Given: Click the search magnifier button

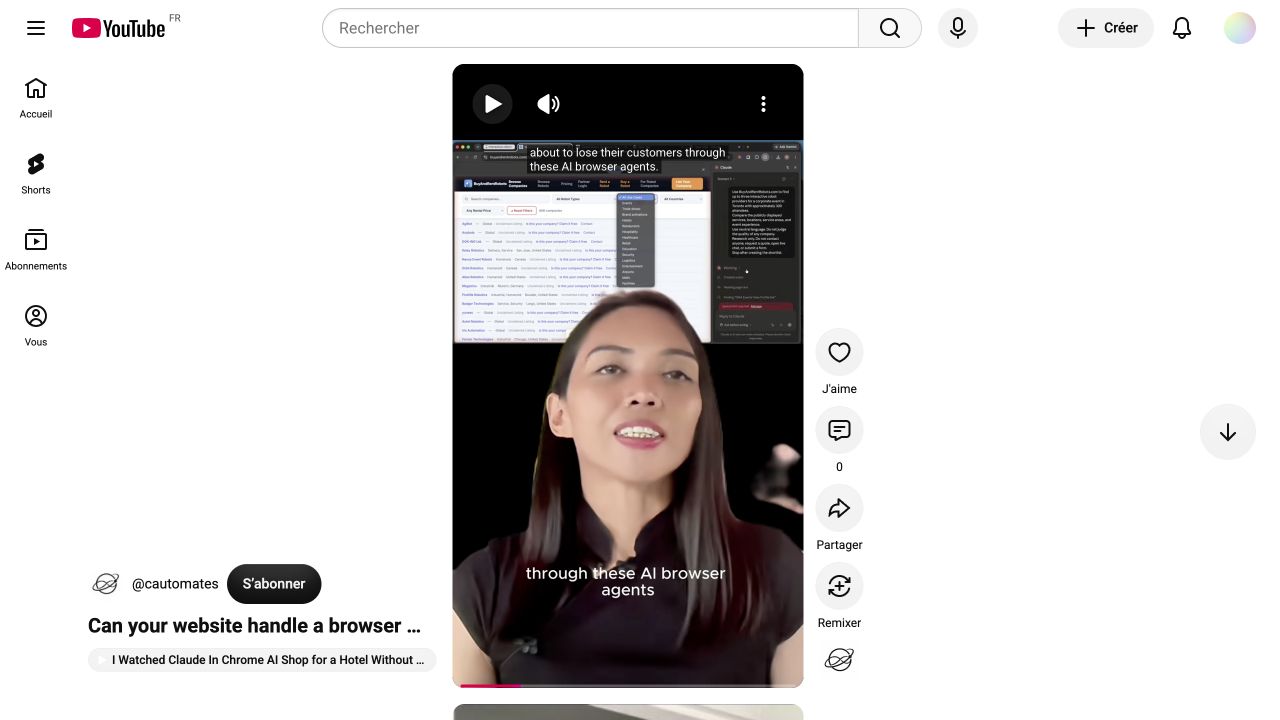Looking at the screenshot, I should [890, 28].
